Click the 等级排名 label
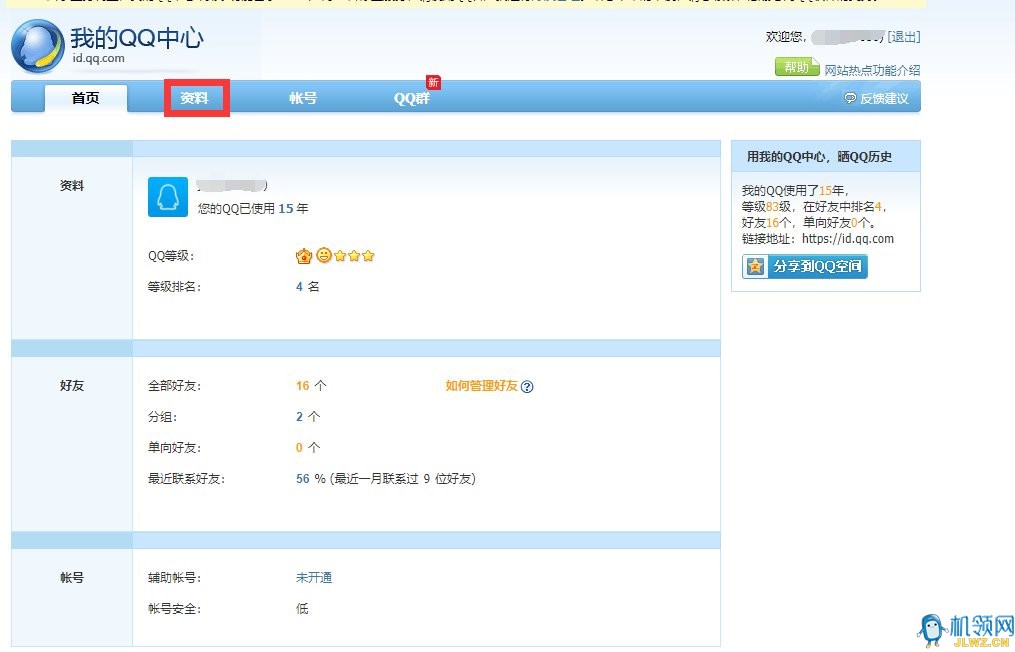The height and width of the screenshot is (652, 1015). tap(175, 287)
